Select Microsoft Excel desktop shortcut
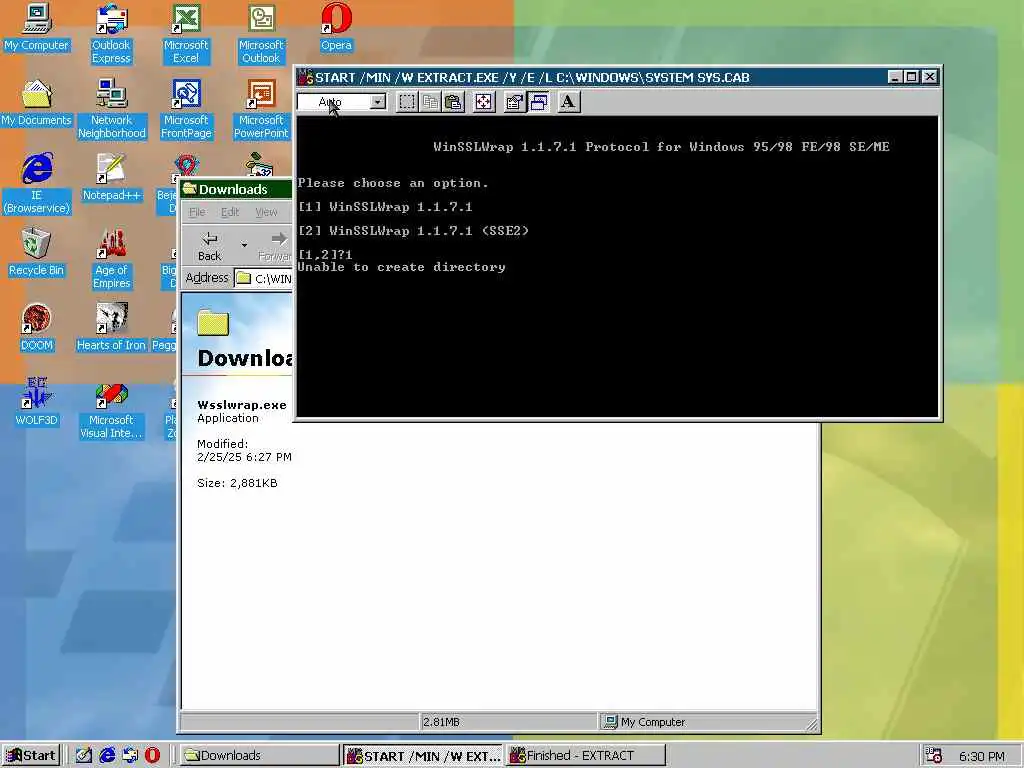 pyautogui.click(x=186, y=34)
